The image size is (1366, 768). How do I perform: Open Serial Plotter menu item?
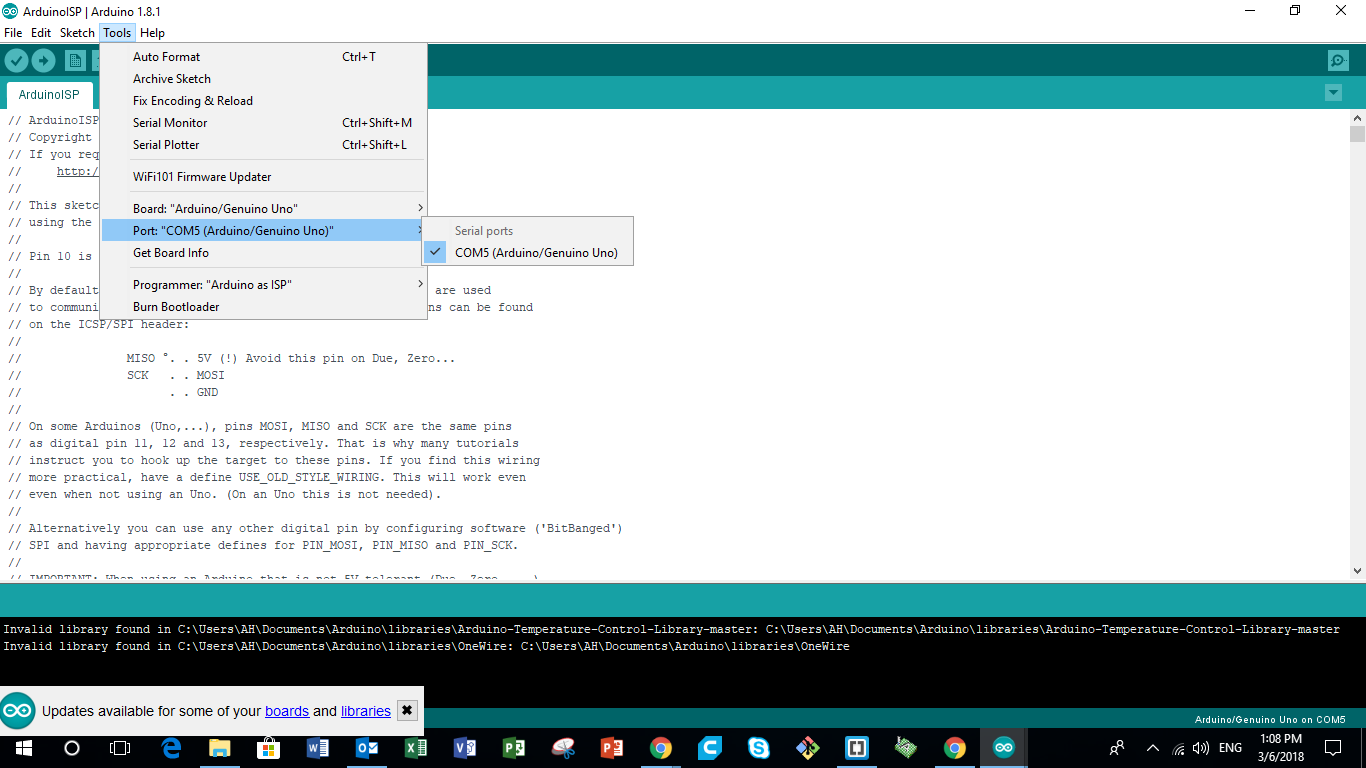click(x=264, y=145)
